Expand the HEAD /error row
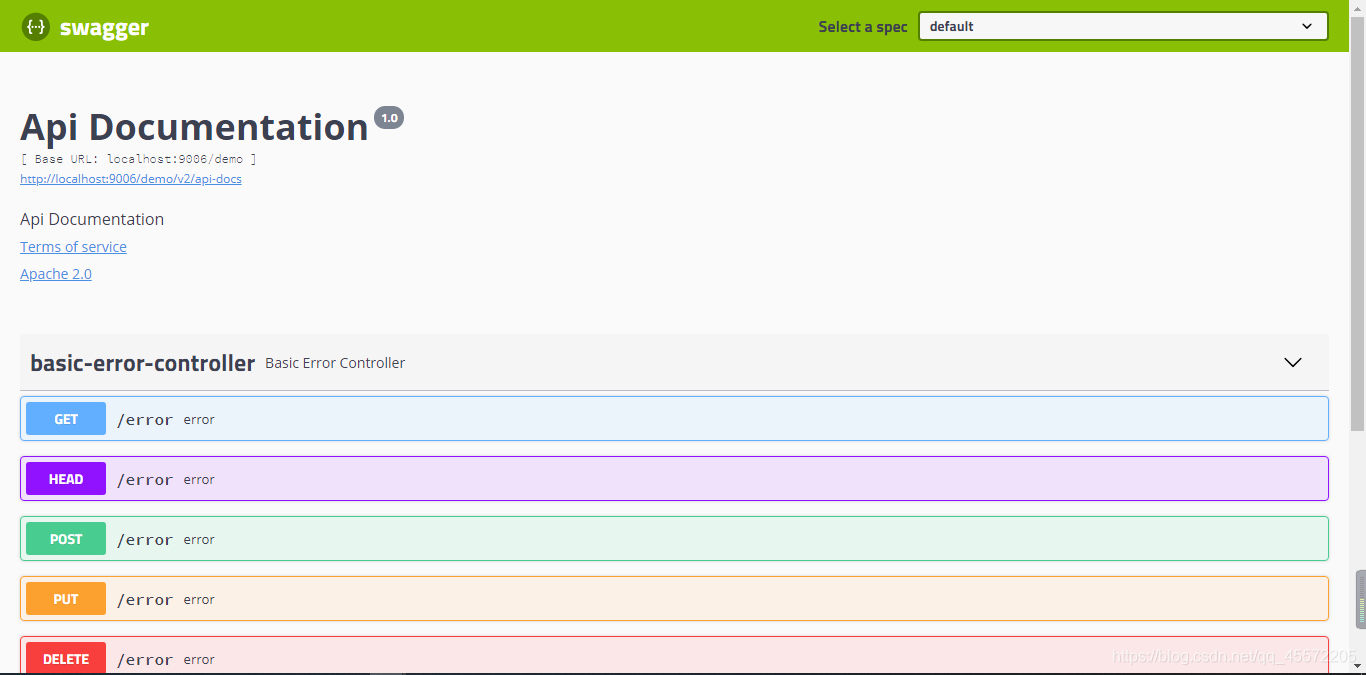 click(600, 478)
